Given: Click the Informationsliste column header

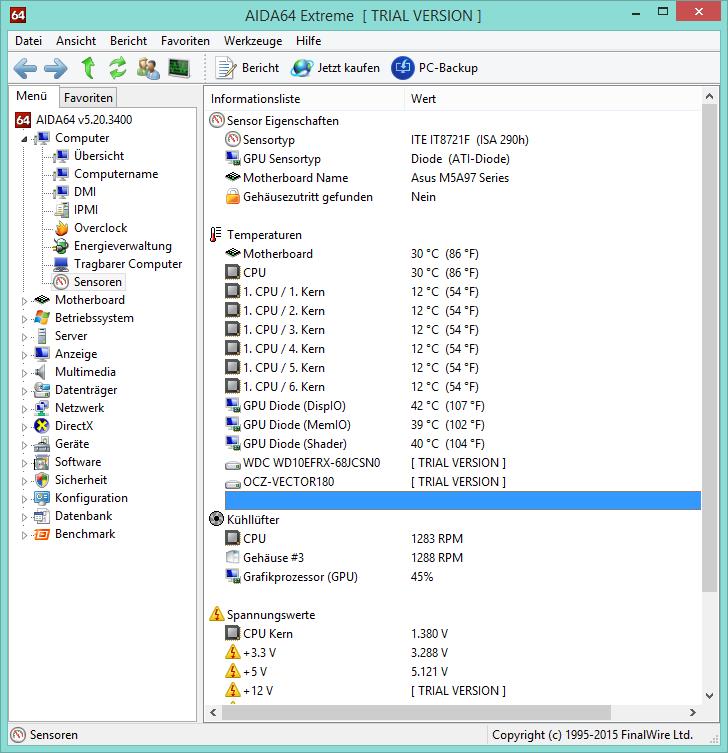Looking at the screenshot, I should coord(304,99).
